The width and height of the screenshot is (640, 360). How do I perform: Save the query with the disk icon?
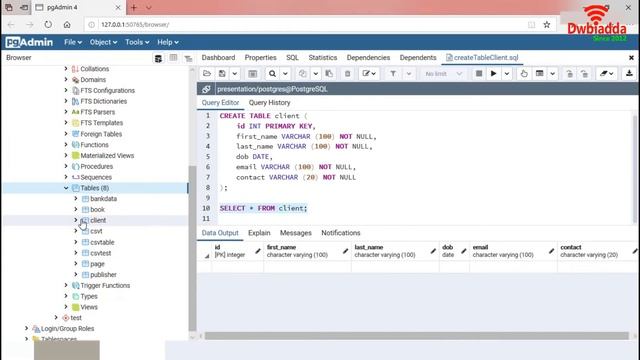pyautogui.click(x=222, y=73)
